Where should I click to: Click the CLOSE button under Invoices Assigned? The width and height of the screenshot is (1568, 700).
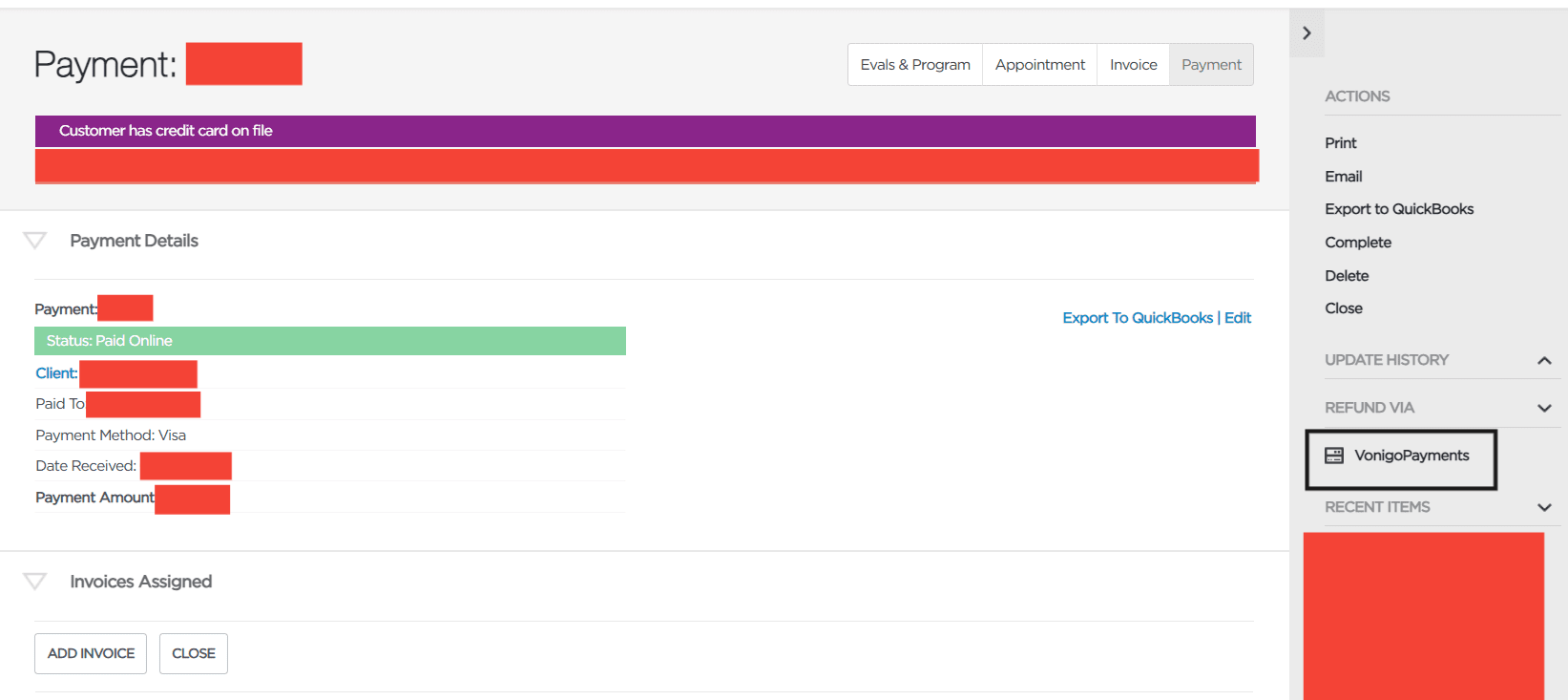(x=194, y=653)
